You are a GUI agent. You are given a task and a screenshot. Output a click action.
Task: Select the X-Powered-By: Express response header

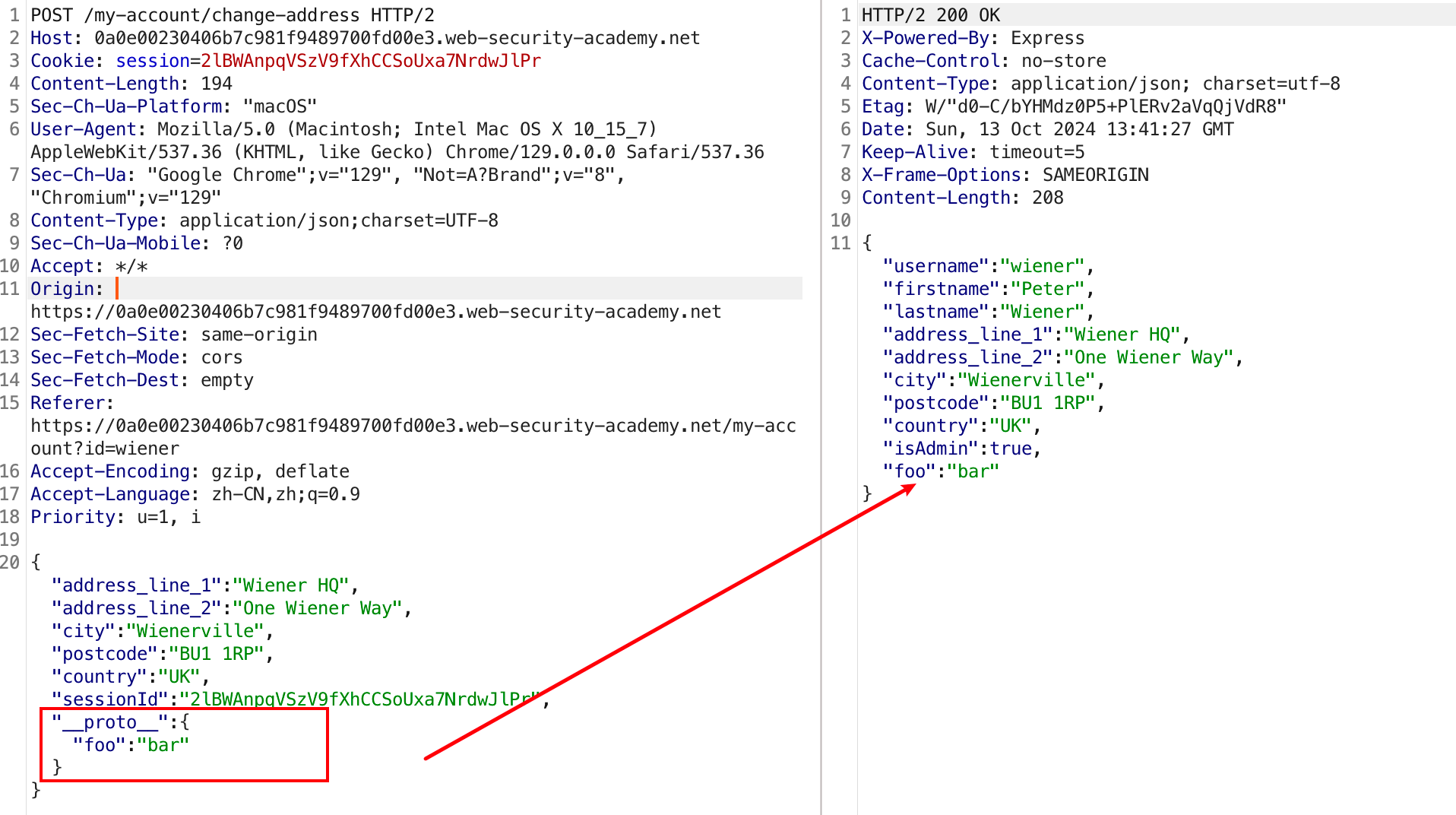pyautogui.click(x=973, y=38)
